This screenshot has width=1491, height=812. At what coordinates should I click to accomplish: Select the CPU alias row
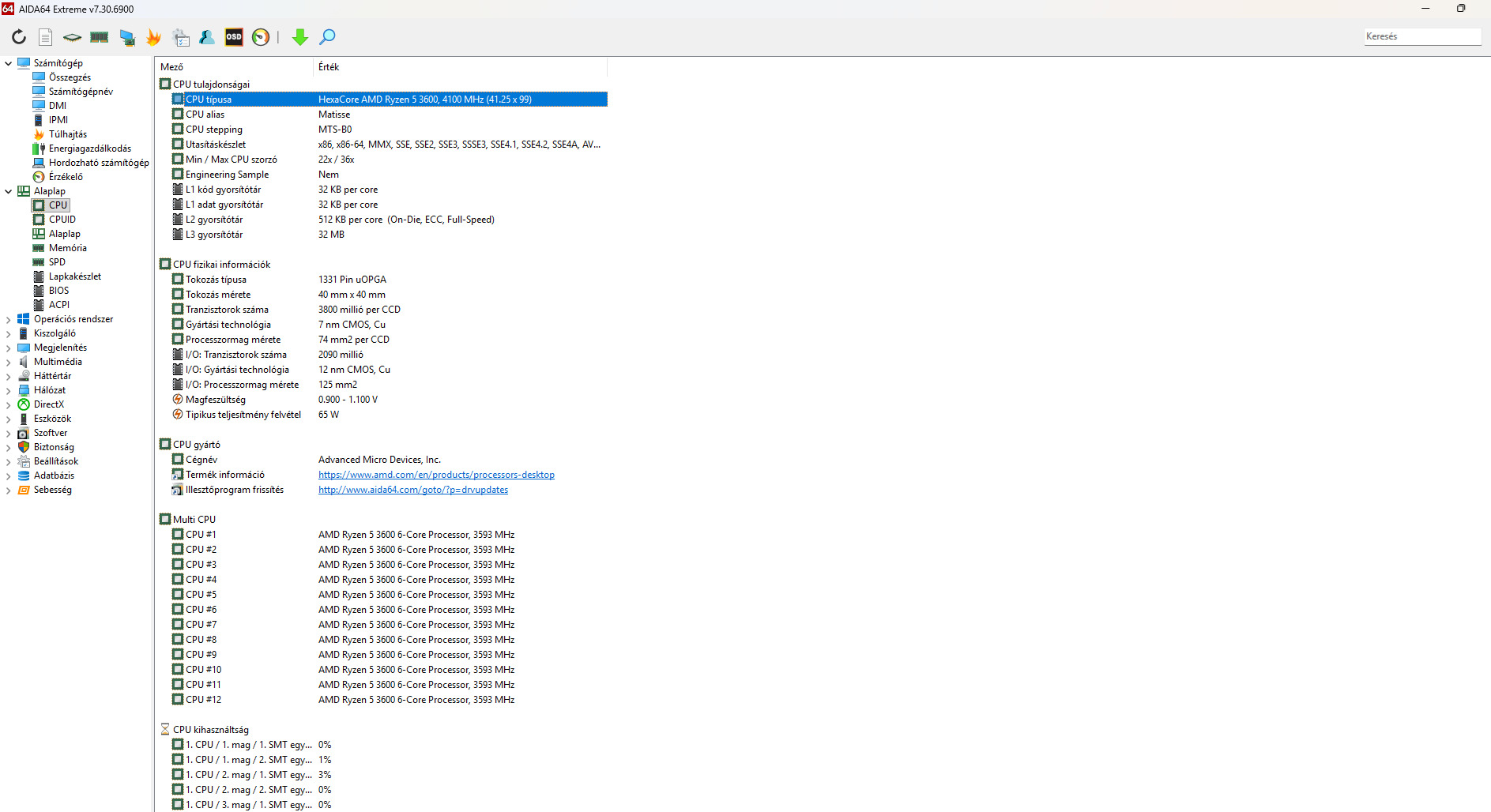tap(390, 115)
